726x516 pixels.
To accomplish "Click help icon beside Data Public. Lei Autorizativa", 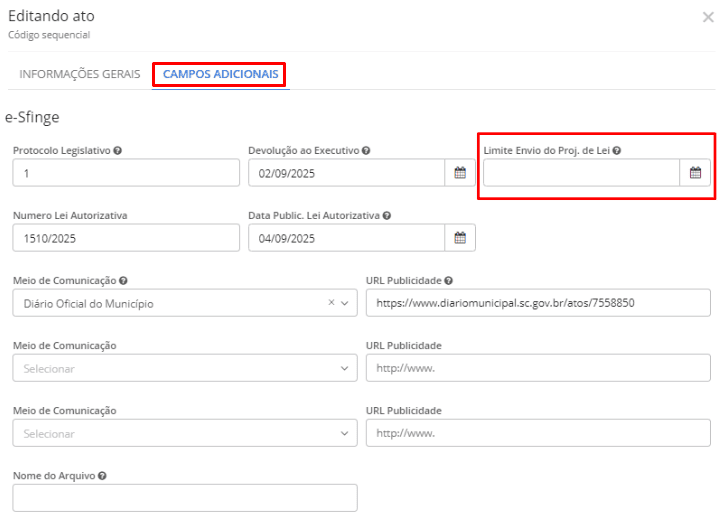I will click(386, 215).
